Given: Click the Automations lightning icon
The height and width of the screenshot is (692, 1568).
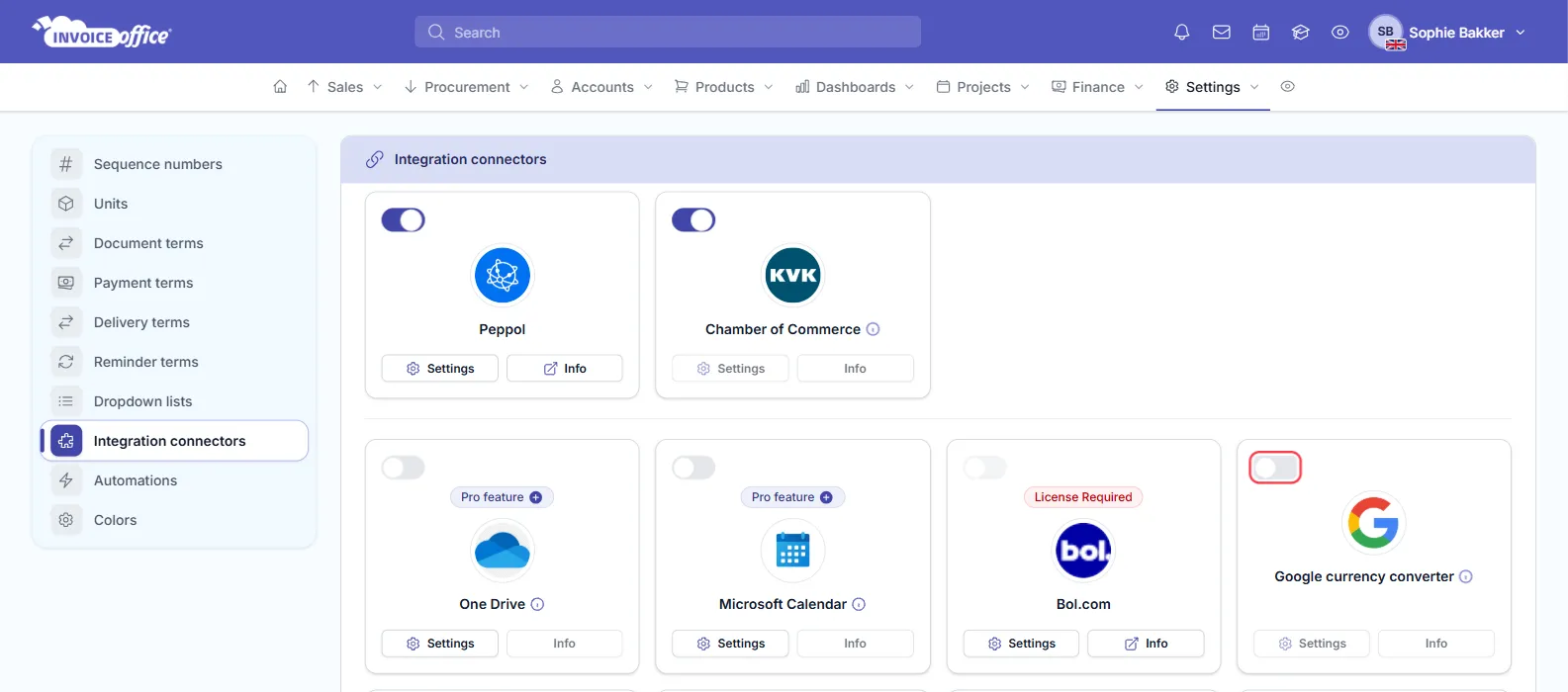Looking at the screenshot, I should click(66, 480).
